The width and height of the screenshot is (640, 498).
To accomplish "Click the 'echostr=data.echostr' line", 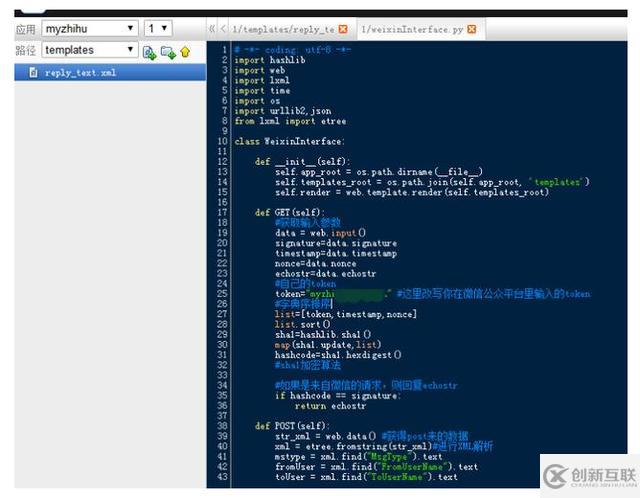I will pyautogui.click(x=326, y=274).
